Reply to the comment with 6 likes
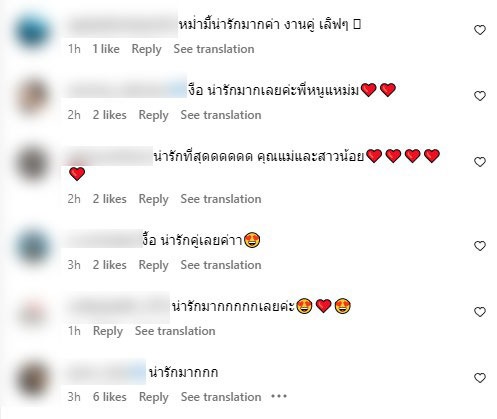 (154, 397)
